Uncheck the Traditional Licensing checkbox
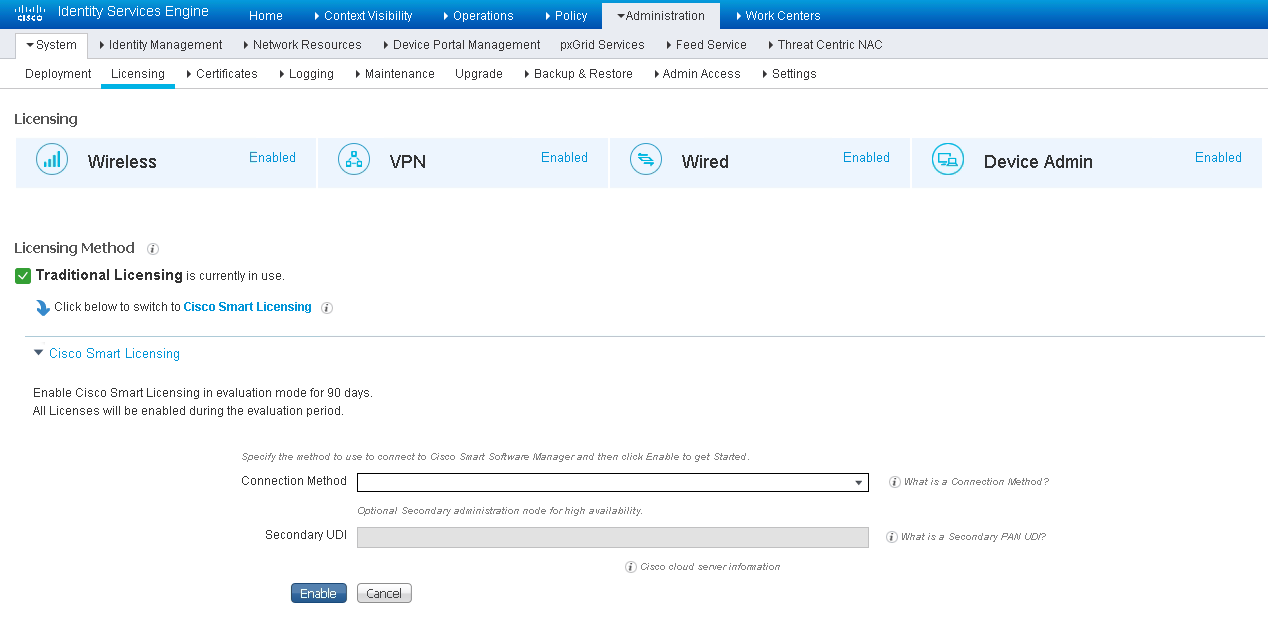 pyautogui.click(x=22, y=275)
